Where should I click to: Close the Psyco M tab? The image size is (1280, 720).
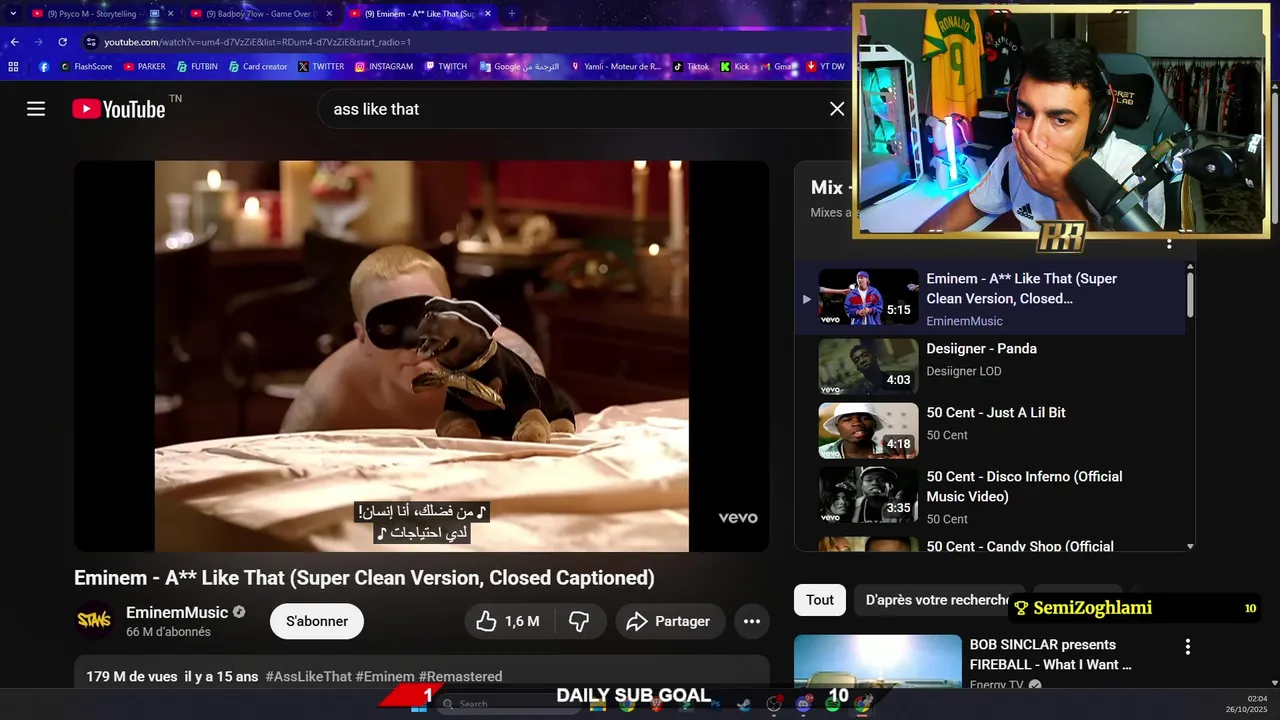pos(170,14)
